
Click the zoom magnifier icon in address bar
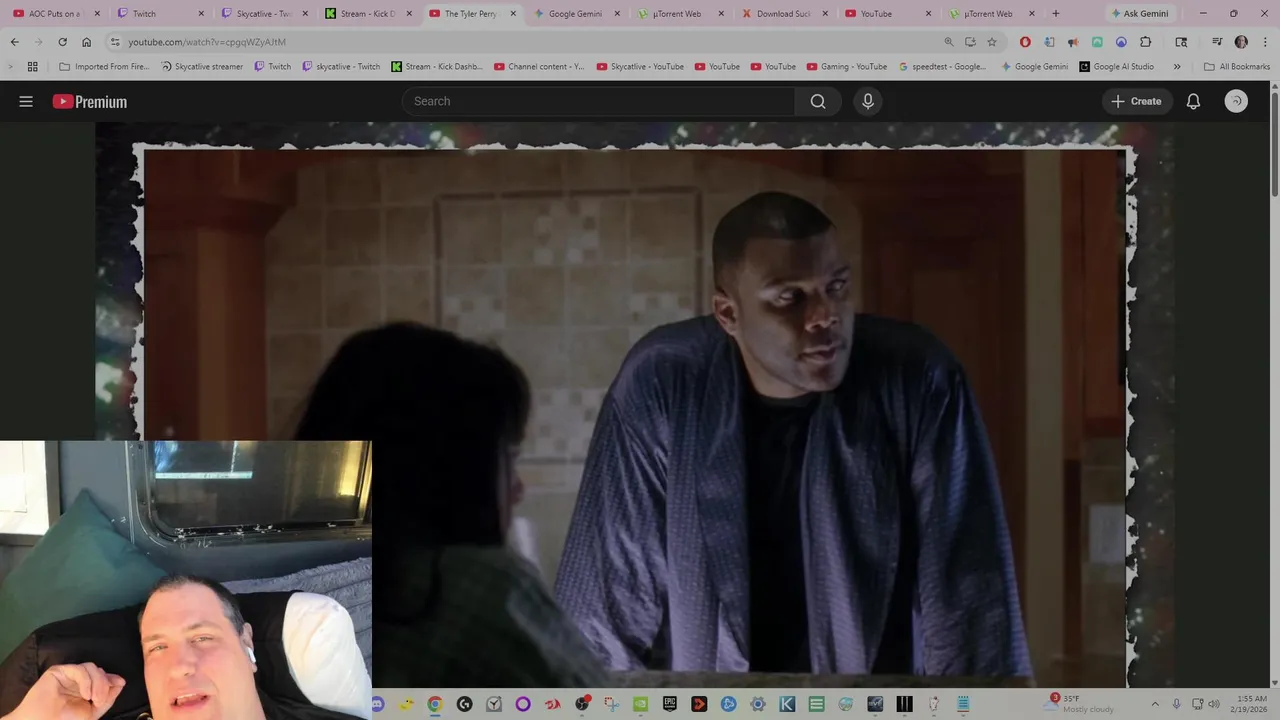(x=949, y=42)
